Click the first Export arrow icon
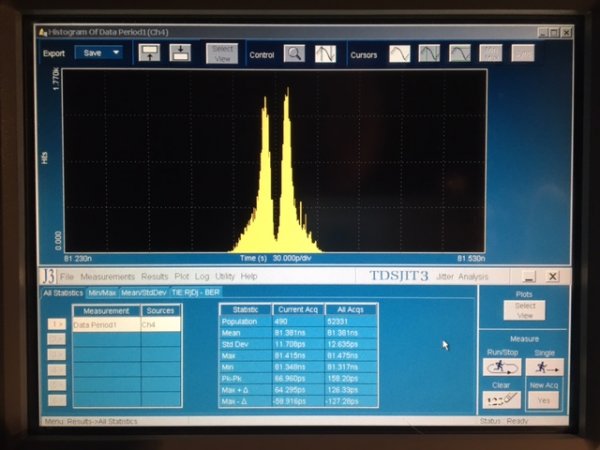The image size is (600, 450). click(x=150, y=53)
